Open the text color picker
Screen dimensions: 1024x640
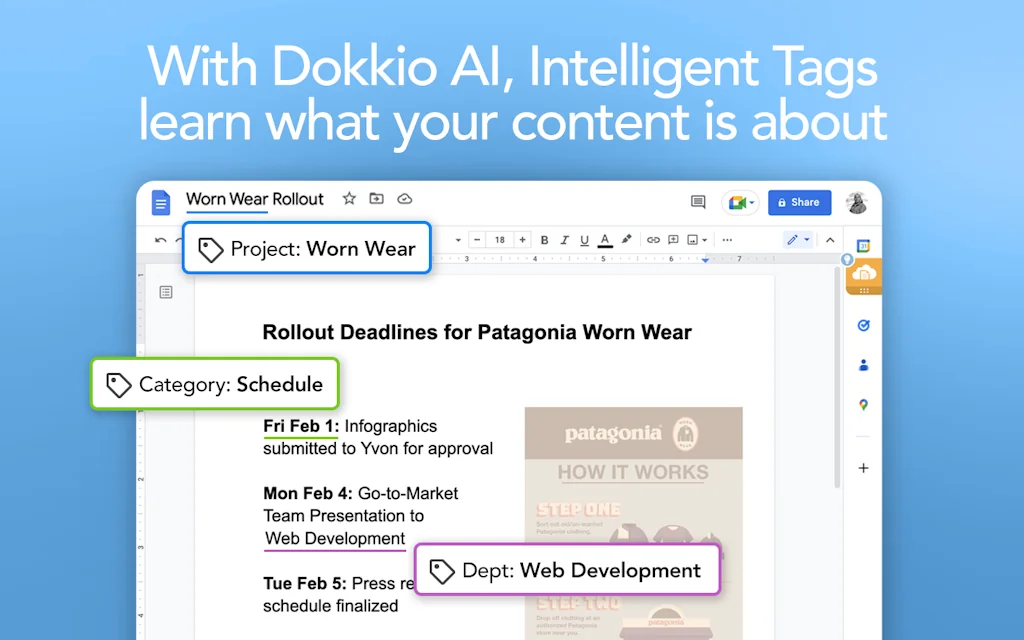point(605,239)
